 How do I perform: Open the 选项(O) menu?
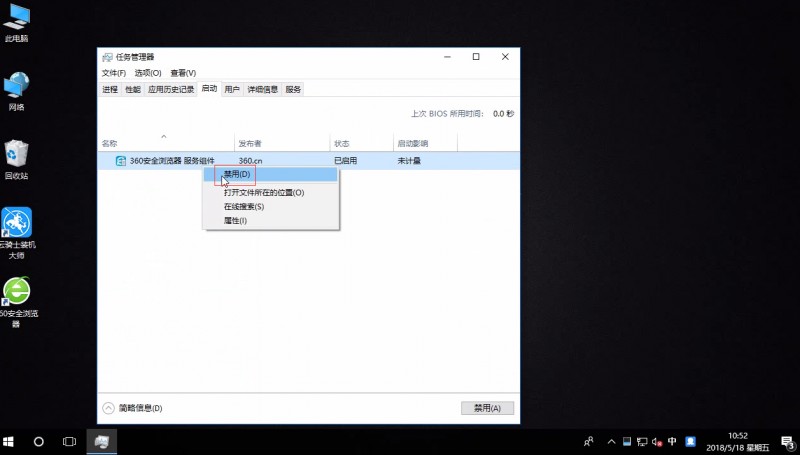click(148, 73)
